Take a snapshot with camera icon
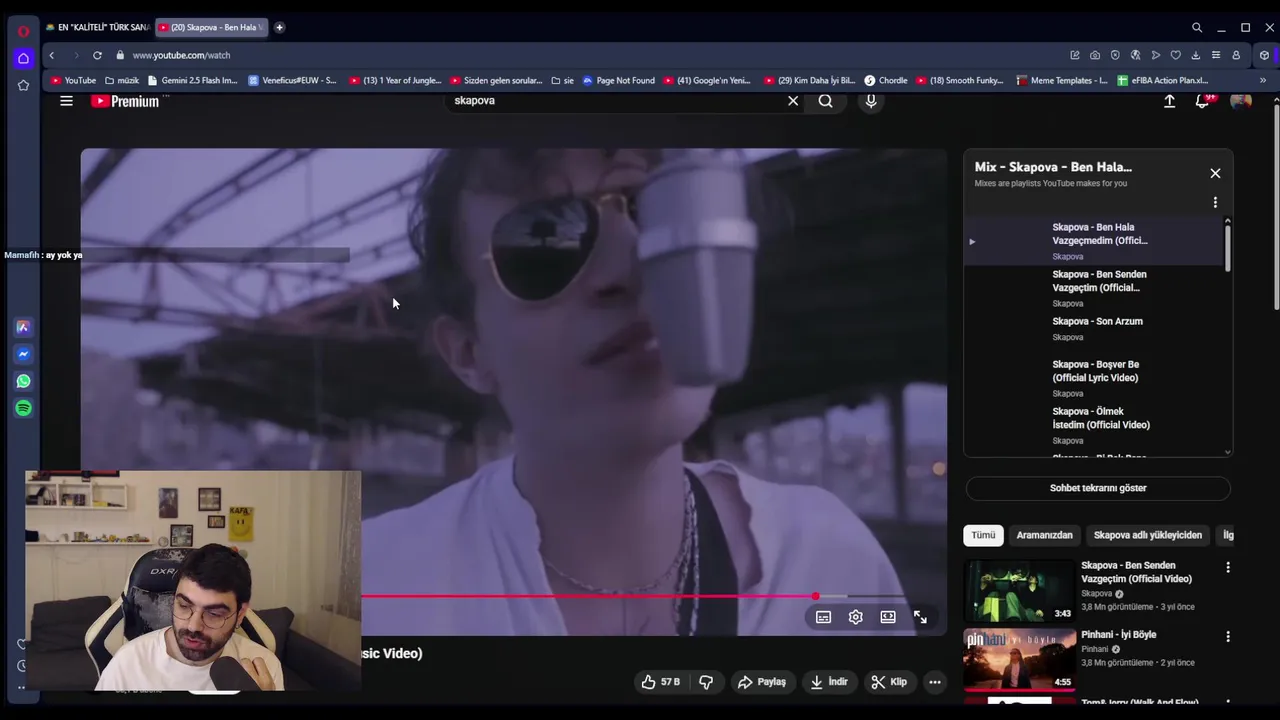The height and width of the screenshot is (720, 1280). point(1095,55)
